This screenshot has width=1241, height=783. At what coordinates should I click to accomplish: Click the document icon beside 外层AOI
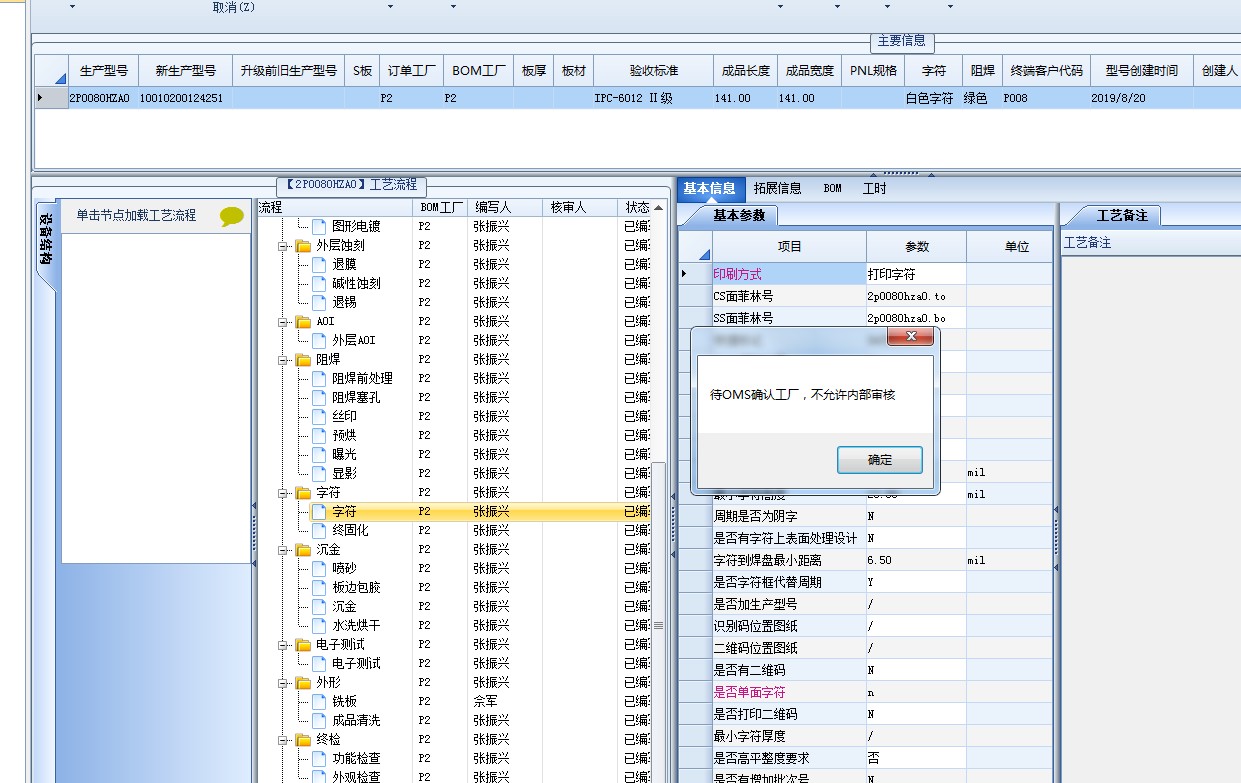tap(319, 340)
